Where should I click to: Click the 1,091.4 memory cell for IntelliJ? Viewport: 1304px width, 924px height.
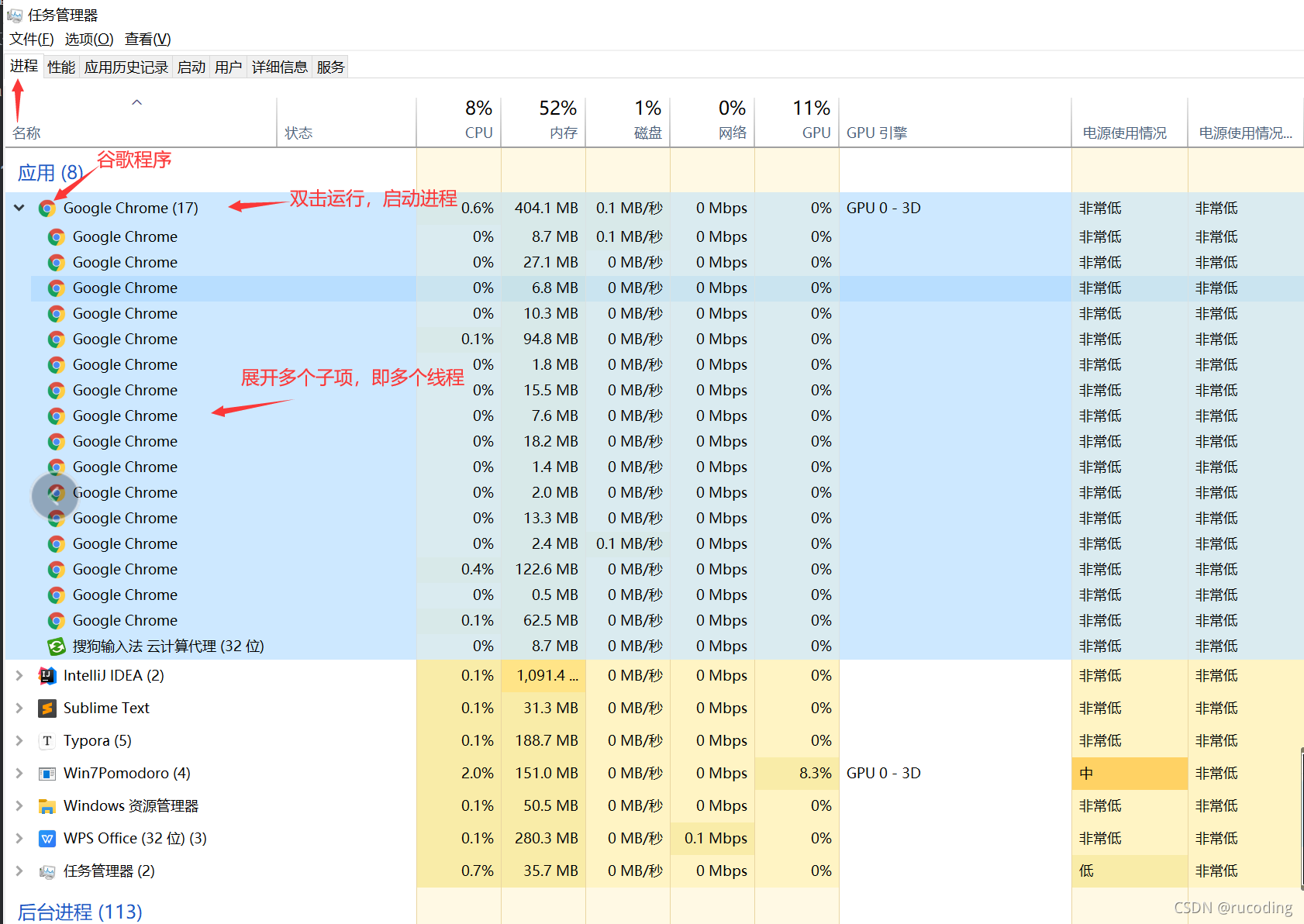click(543, 676)
